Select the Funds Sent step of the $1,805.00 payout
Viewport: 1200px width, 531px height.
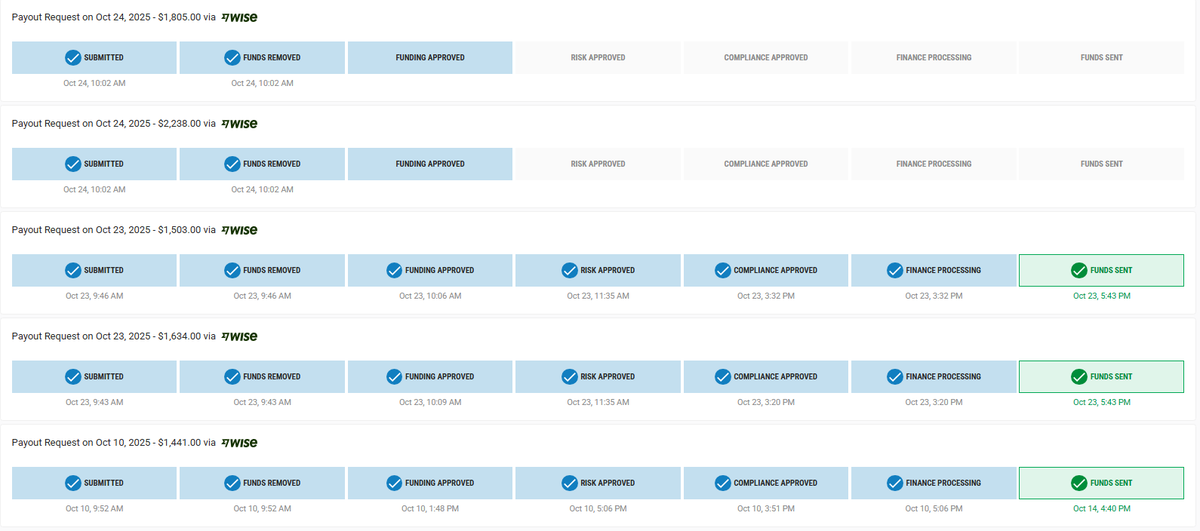point(1102,58)
